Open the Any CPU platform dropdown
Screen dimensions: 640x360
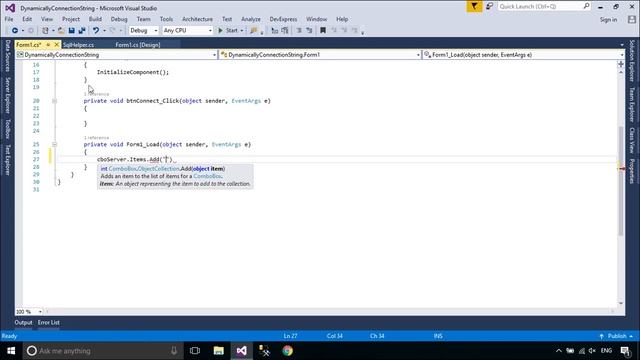pos(188,31)
